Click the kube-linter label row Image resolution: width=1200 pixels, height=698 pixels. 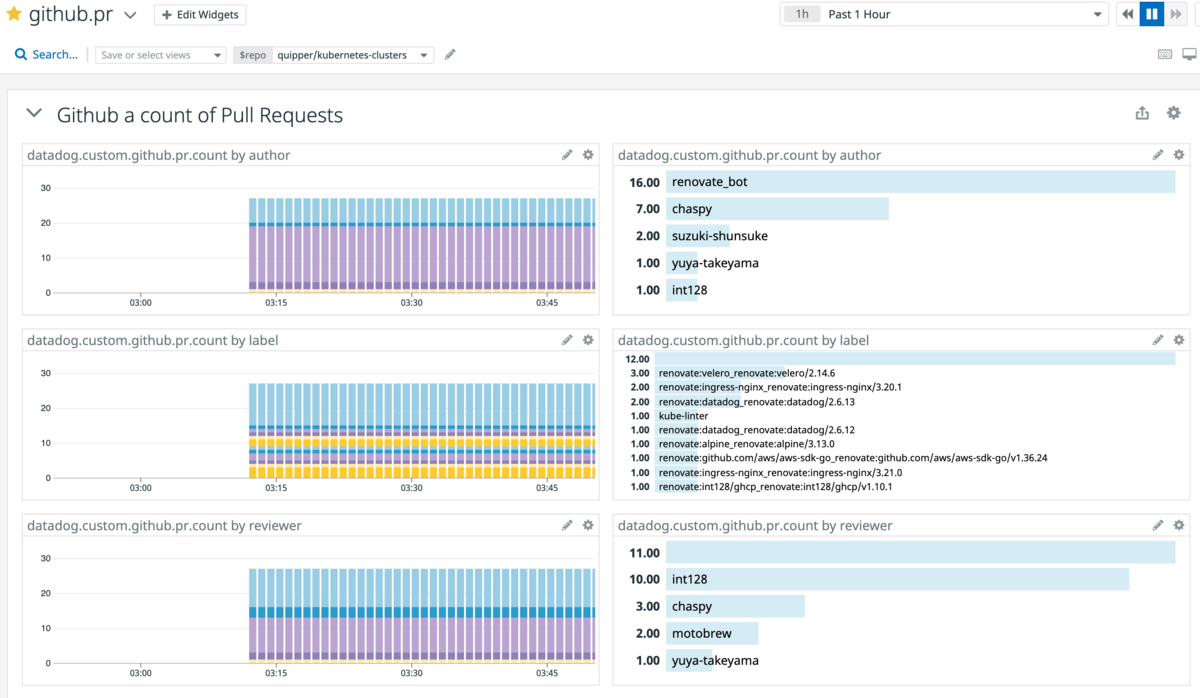[900, 415]
